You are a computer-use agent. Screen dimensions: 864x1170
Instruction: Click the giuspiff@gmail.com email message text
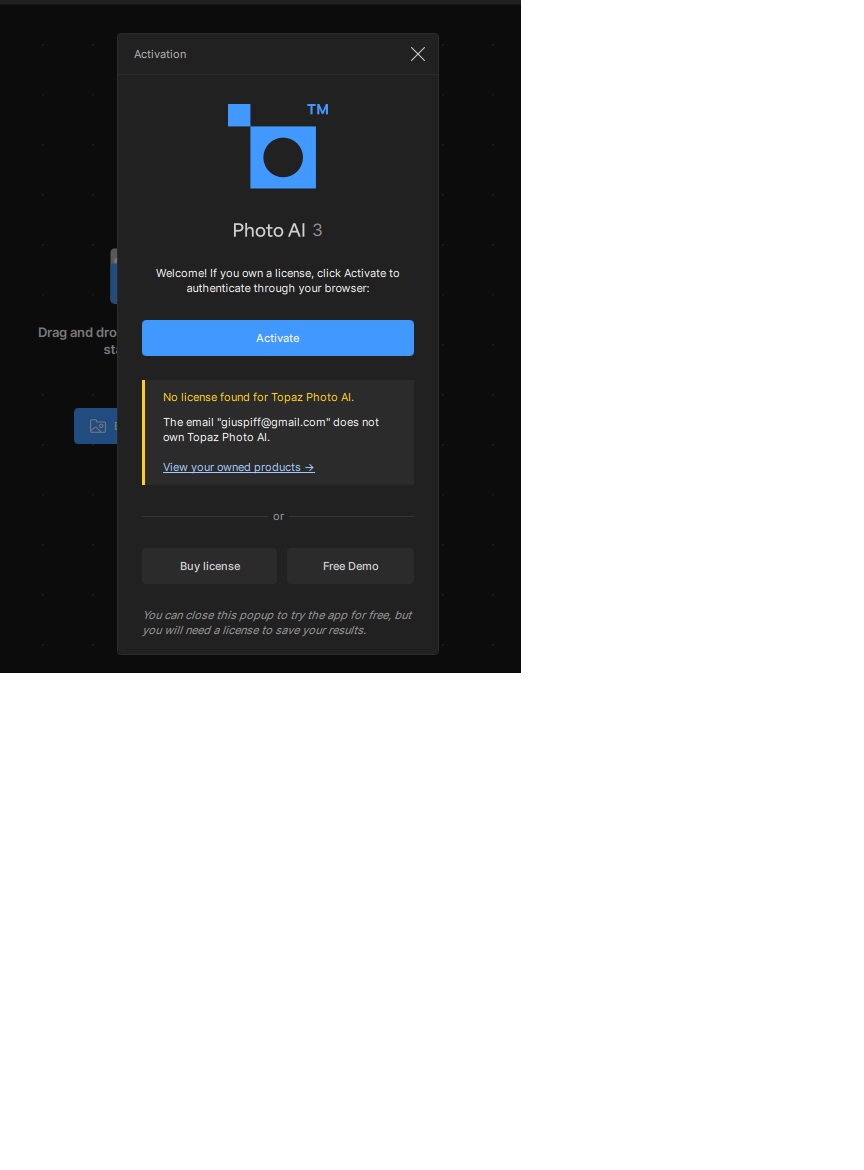click(x=271, y=430)
